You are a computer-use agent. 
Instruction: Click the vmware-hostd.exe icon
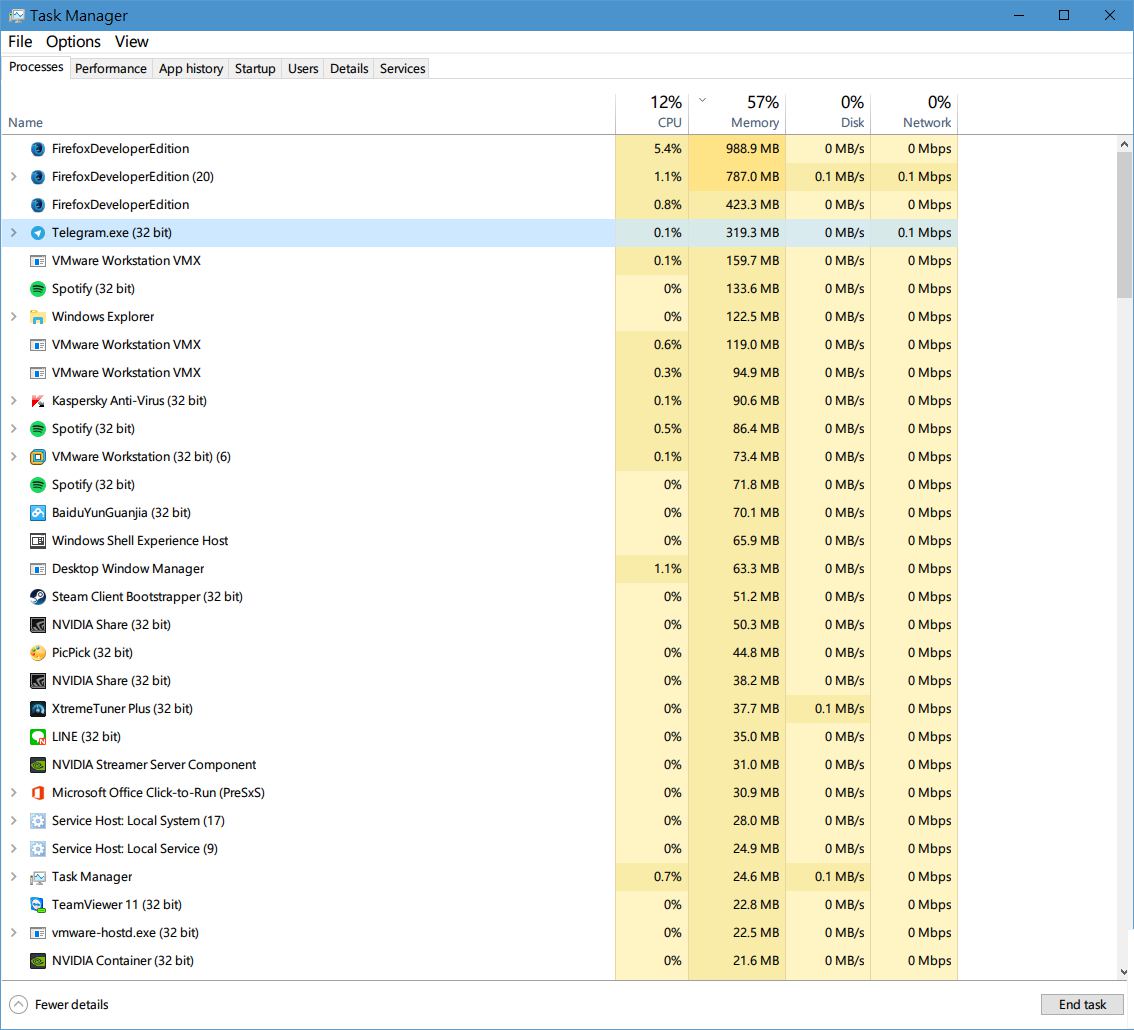[38, 933]
